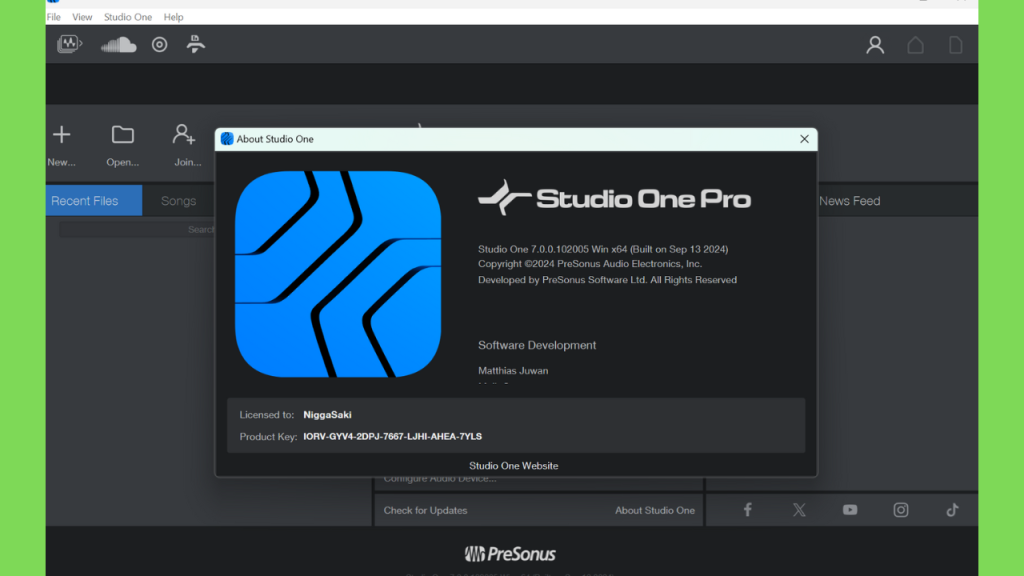Open the SoundCloud icon
Image resolution: width=1024 pixels, height=576 pixels.
pyautogui.click(x=118, y=44)
